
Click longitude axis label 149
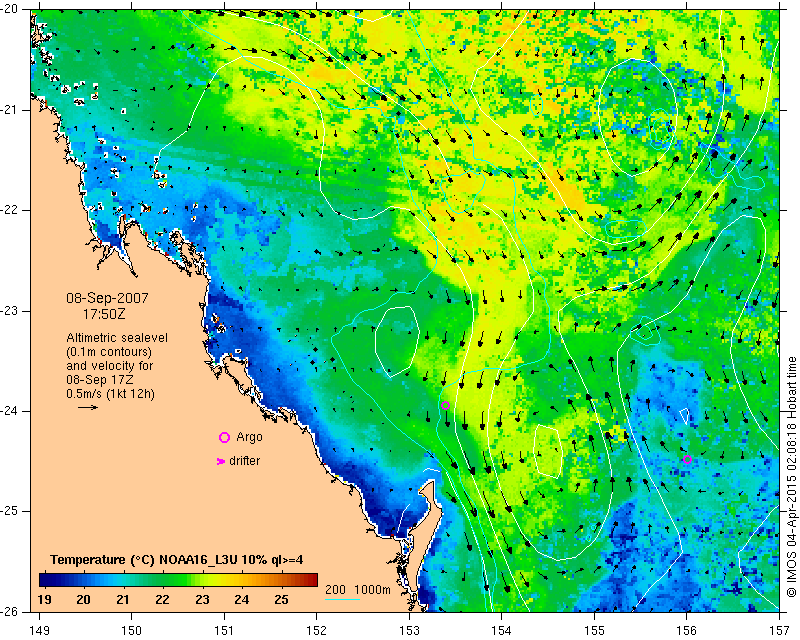click(39, 631)
